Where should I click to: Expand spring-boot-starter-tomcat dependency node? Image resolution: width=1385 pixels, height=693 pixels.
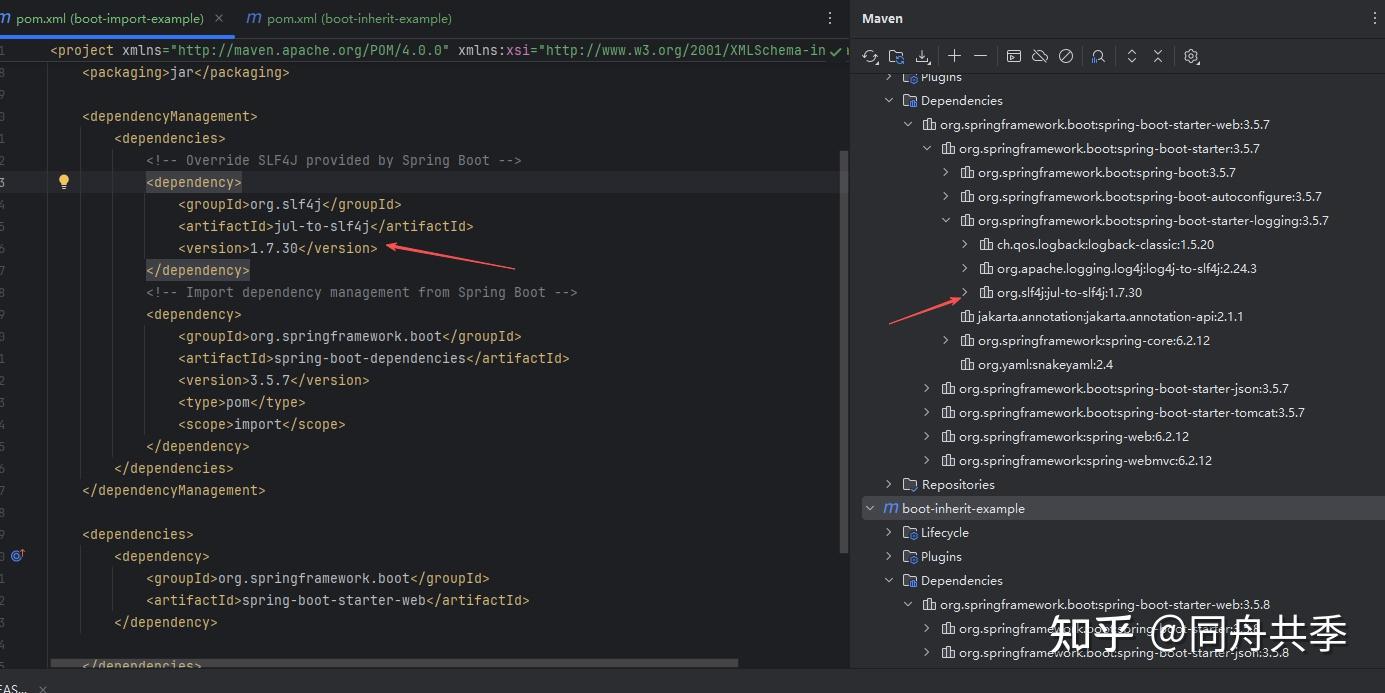925,412
